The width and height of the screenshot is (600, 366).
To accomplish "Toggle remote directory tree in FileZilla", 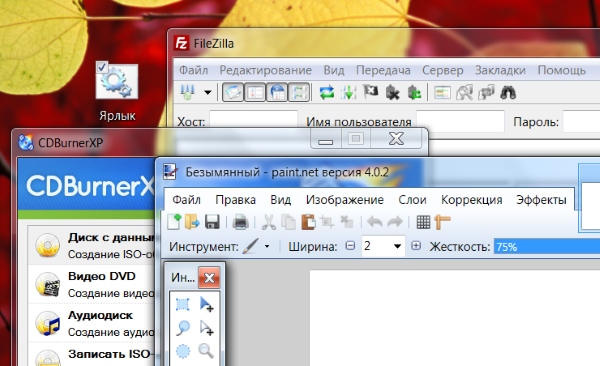I will (277, 92).
